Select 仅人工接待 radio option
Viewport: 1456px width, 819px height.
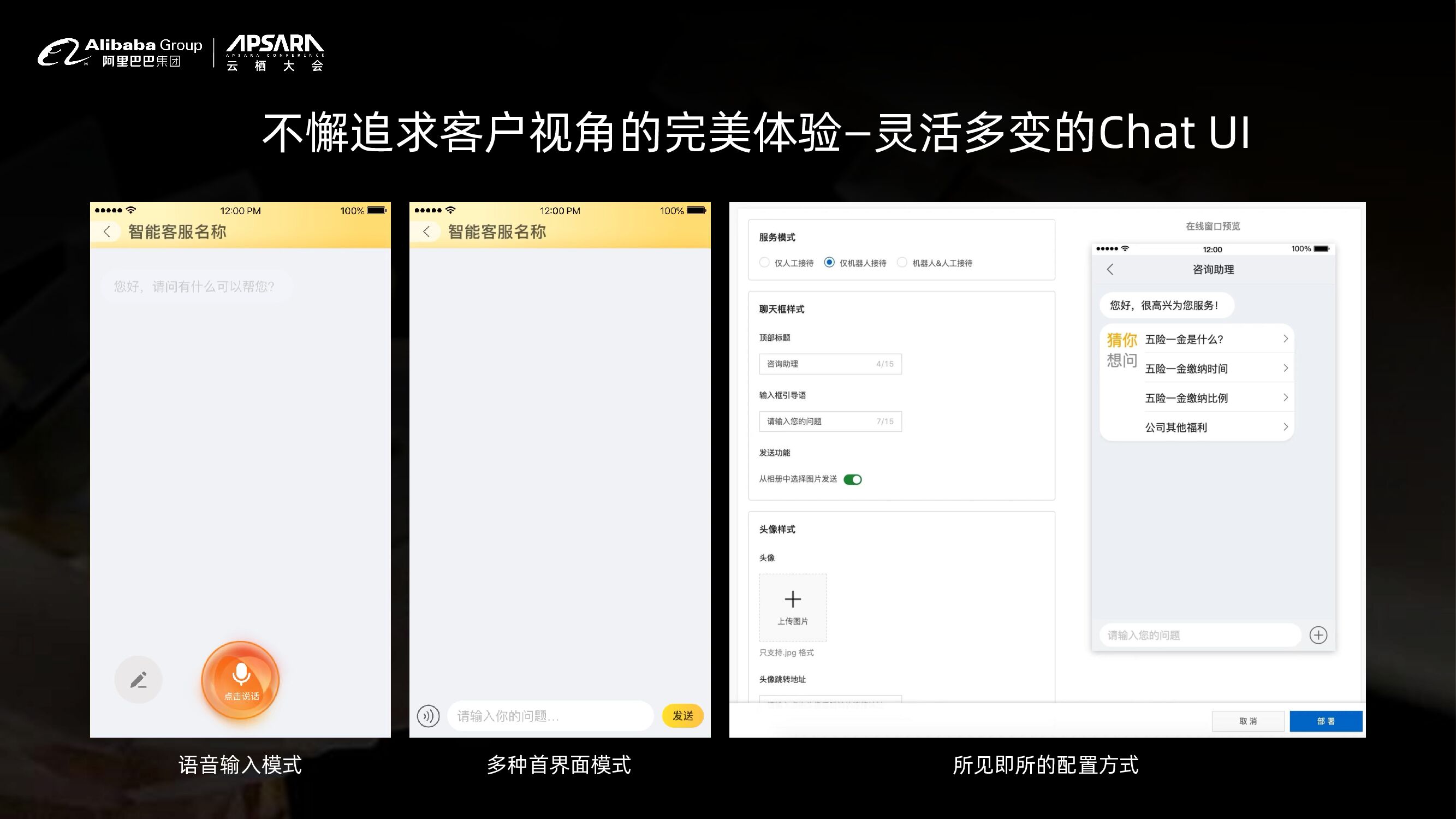tap(764, 262)
